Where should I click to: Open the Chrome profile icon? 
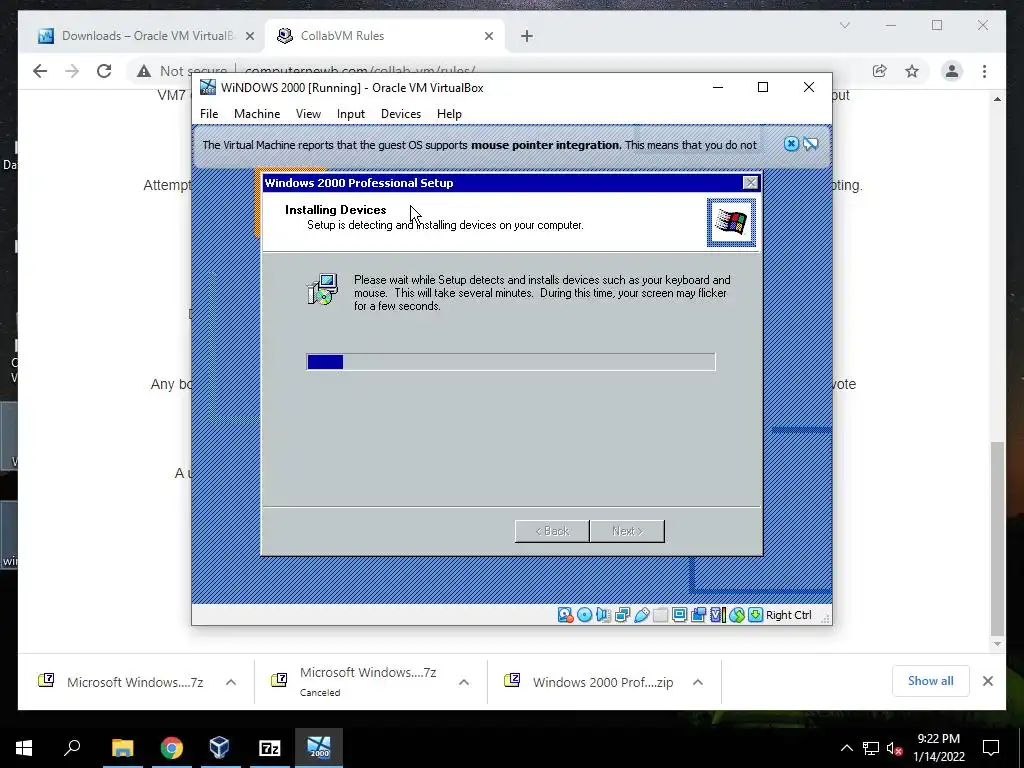point(952,71)
